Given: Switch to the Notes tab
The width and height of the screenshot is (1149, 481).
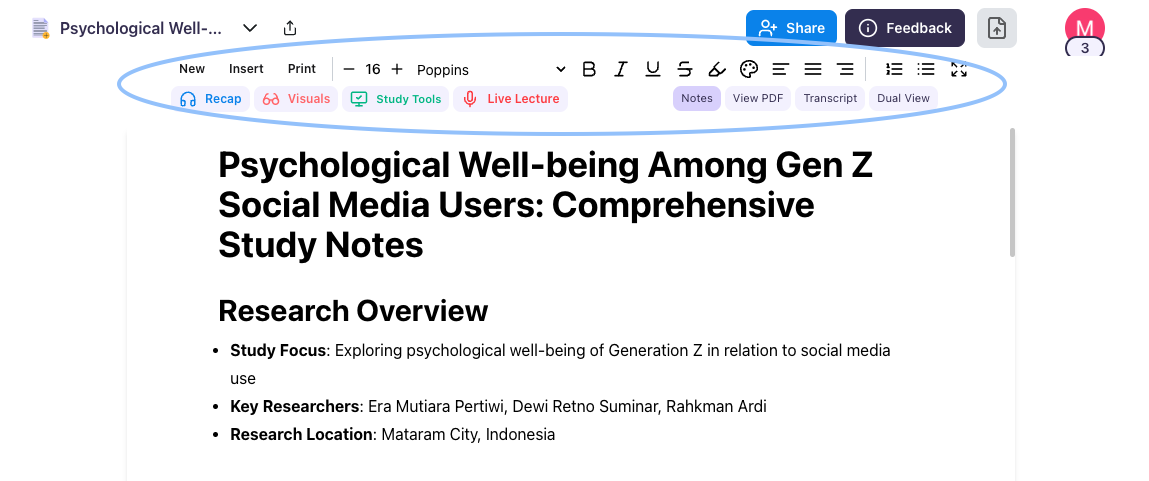Looking at the screenshot, I should pos(697,98).
